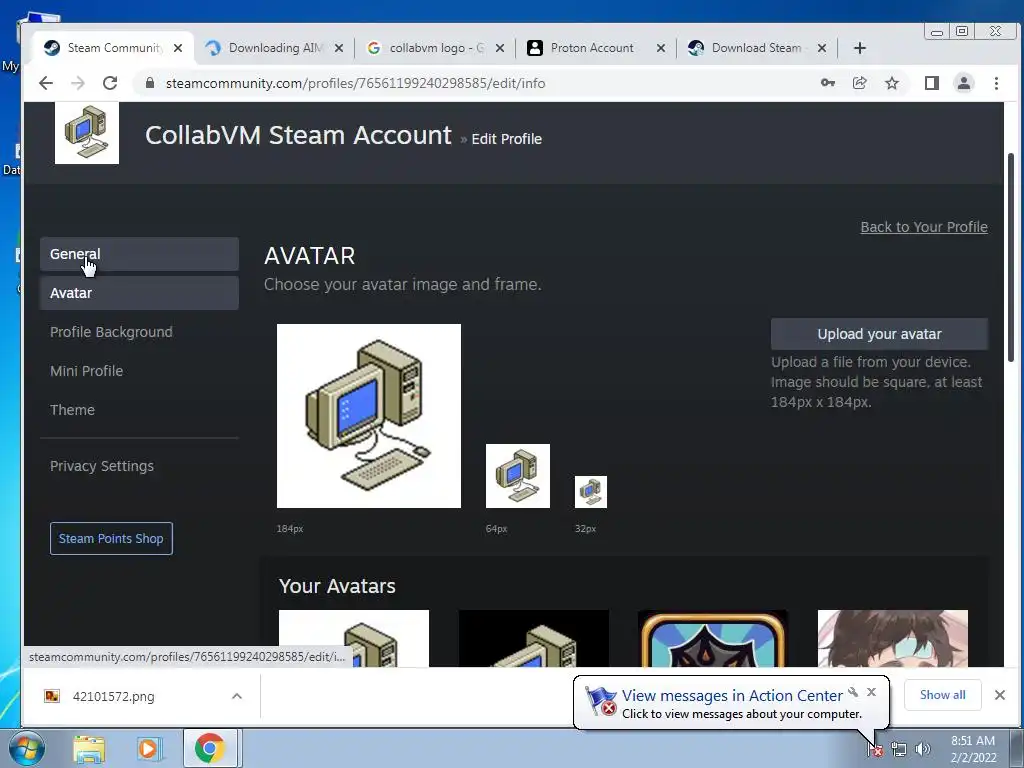Click View messages in Action Center
The height and width of the screenshot is (768, 1024).
731,696
